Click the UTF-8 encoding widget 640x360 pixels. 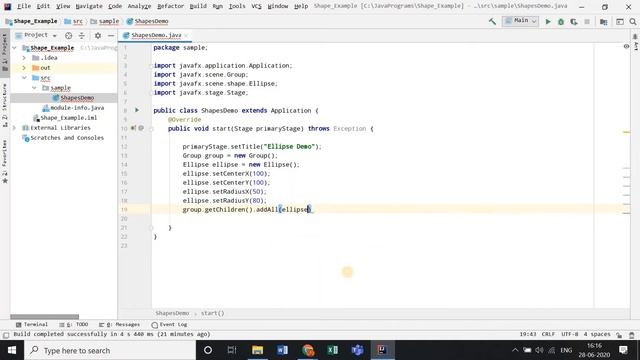[x=569, y=334]
